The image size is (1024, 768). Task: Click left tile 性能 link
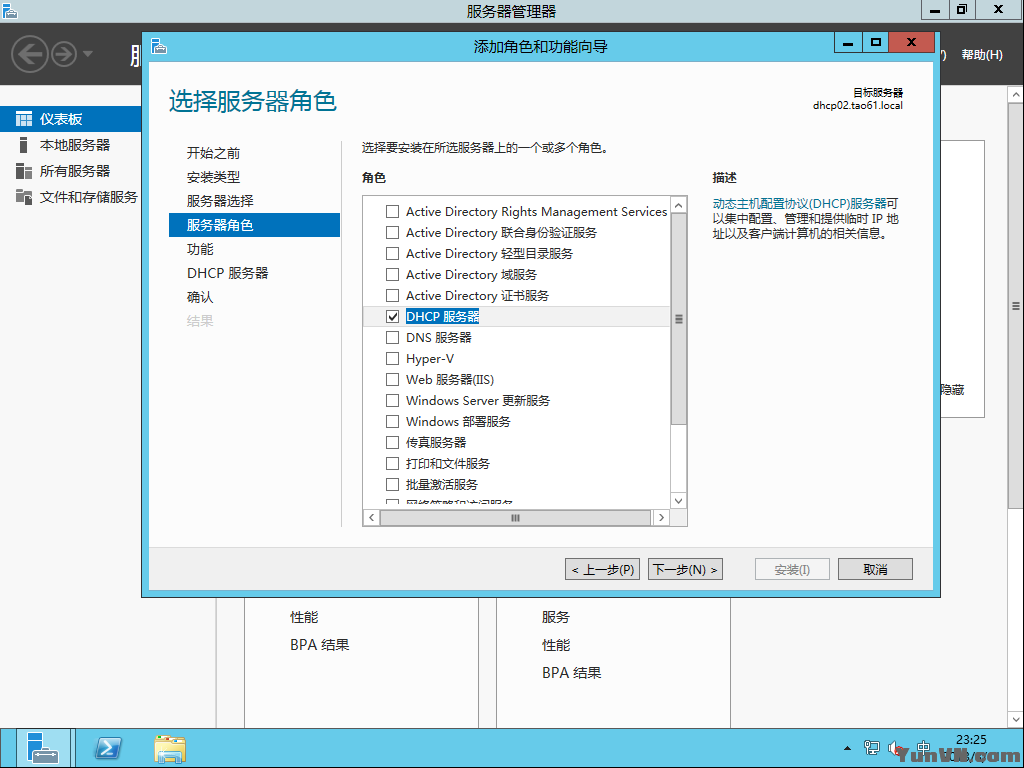304,617
